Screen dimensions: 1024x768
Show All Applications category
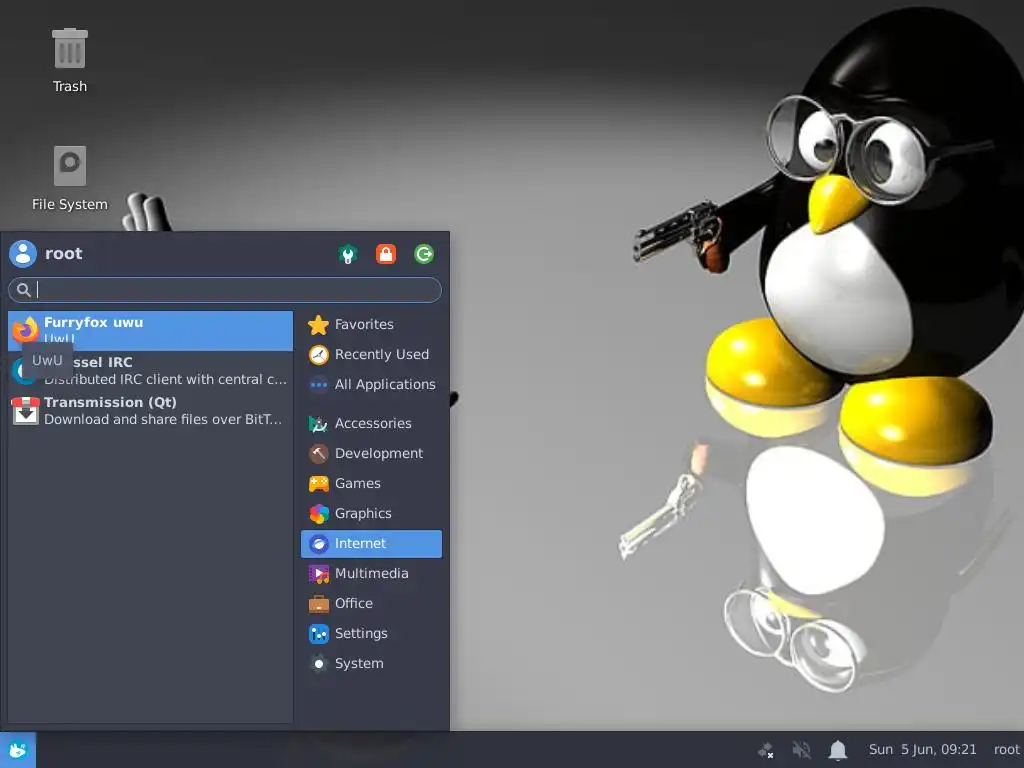tap(371, 385)
